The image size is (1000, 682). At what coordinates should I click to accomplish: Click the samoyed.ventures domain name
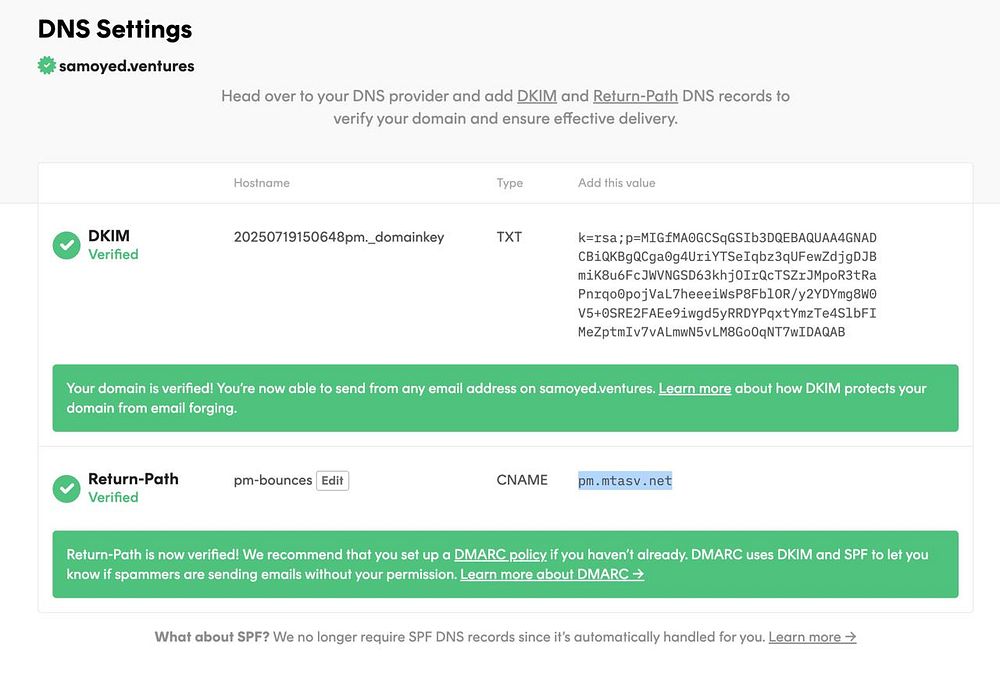127,66
